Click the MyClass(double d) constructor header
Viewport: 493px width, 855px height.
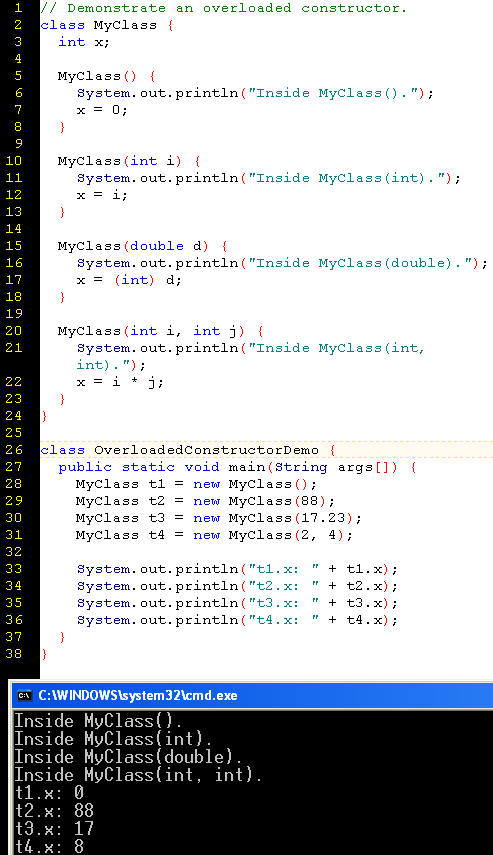[143, 246]
